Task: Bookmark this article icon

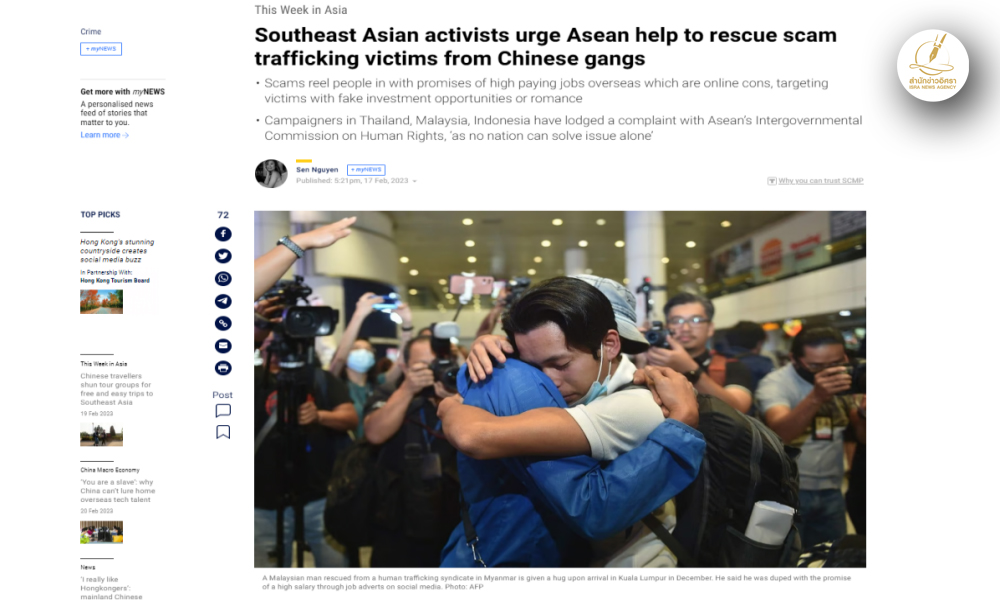Action: coord(223,432)
